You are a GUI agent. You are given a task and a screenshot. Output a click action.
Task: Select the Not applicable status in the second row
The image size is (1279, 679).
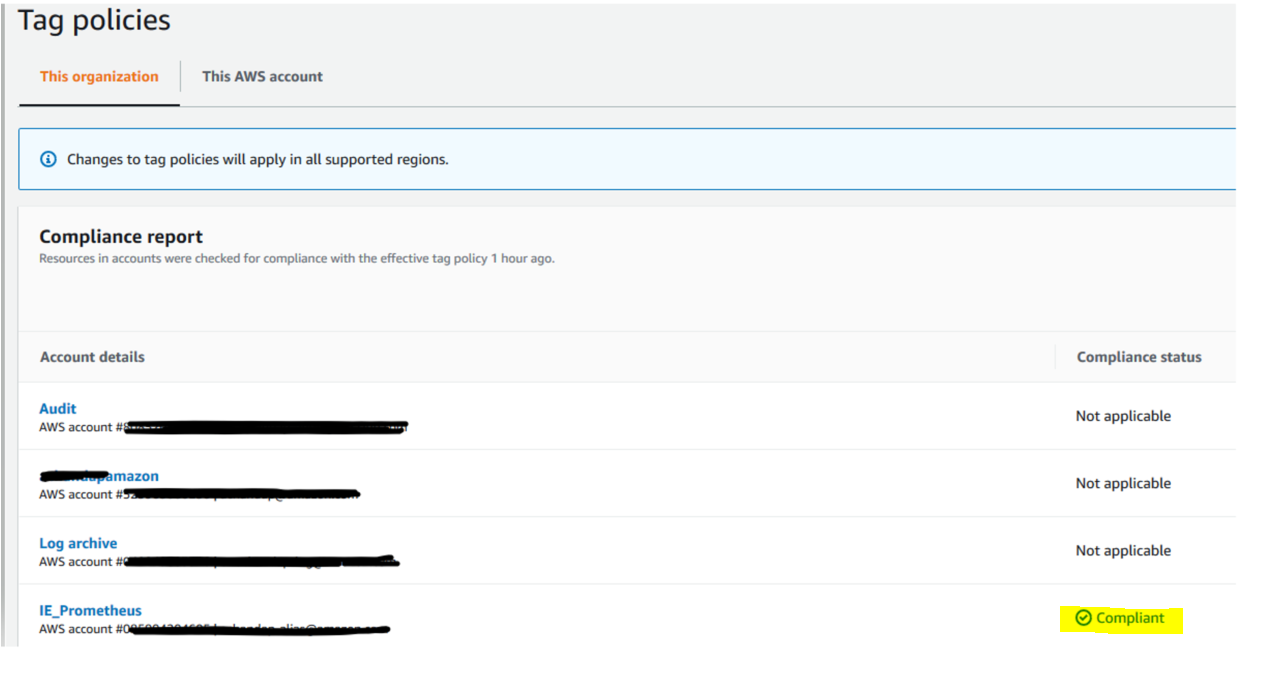pyautogui.click(x=1122, y=483)
